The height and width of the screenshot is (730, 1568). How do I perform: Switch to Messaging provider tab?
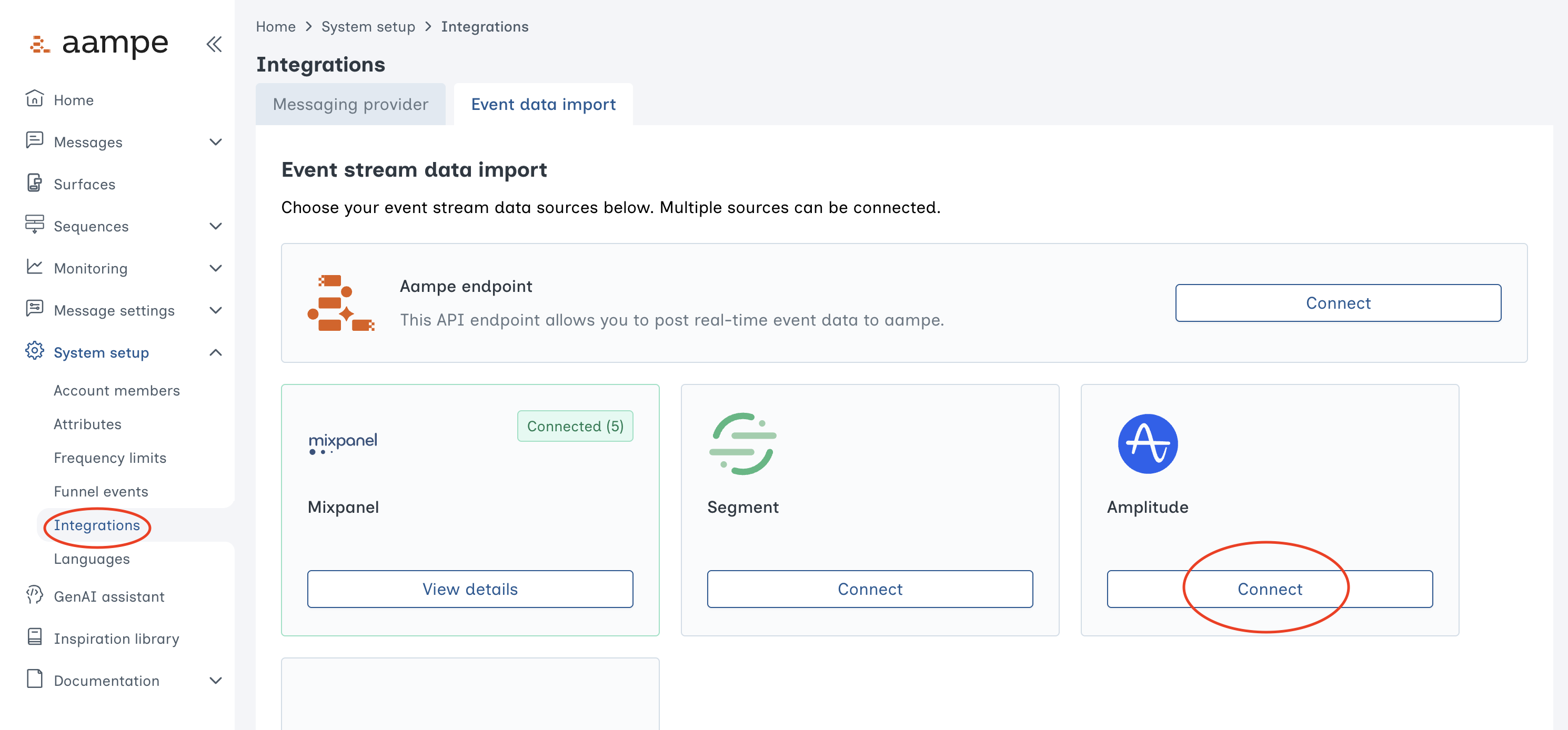click(350, 104)
